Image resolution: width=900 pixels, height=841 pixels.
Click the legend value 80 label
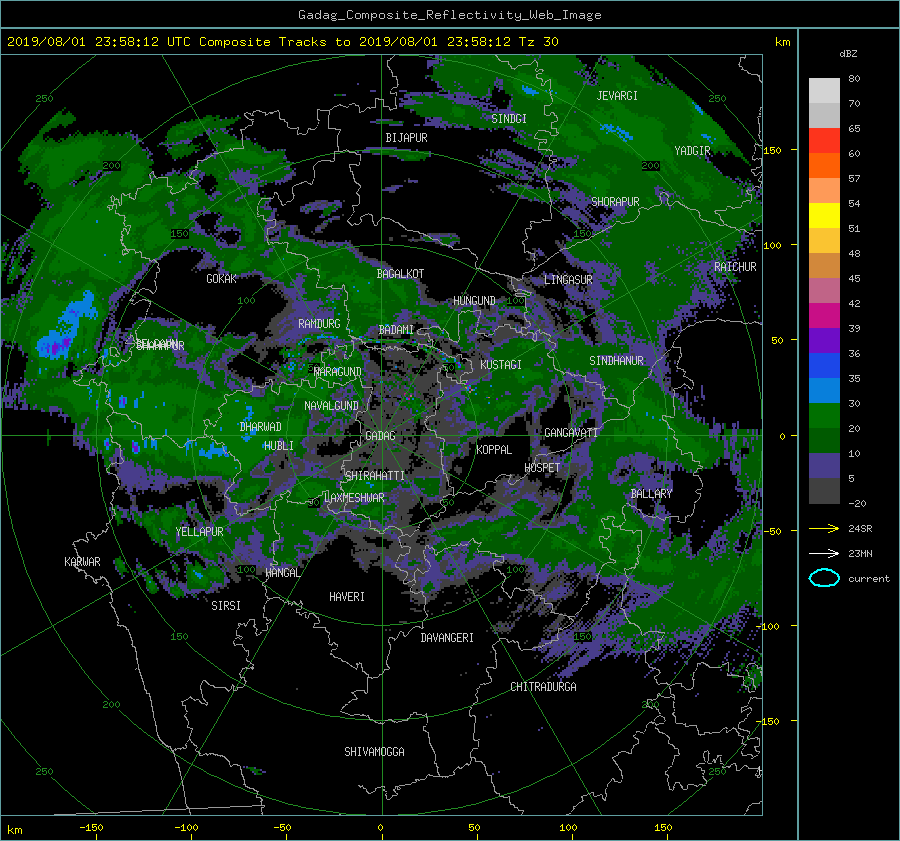(x=854, y=79)
